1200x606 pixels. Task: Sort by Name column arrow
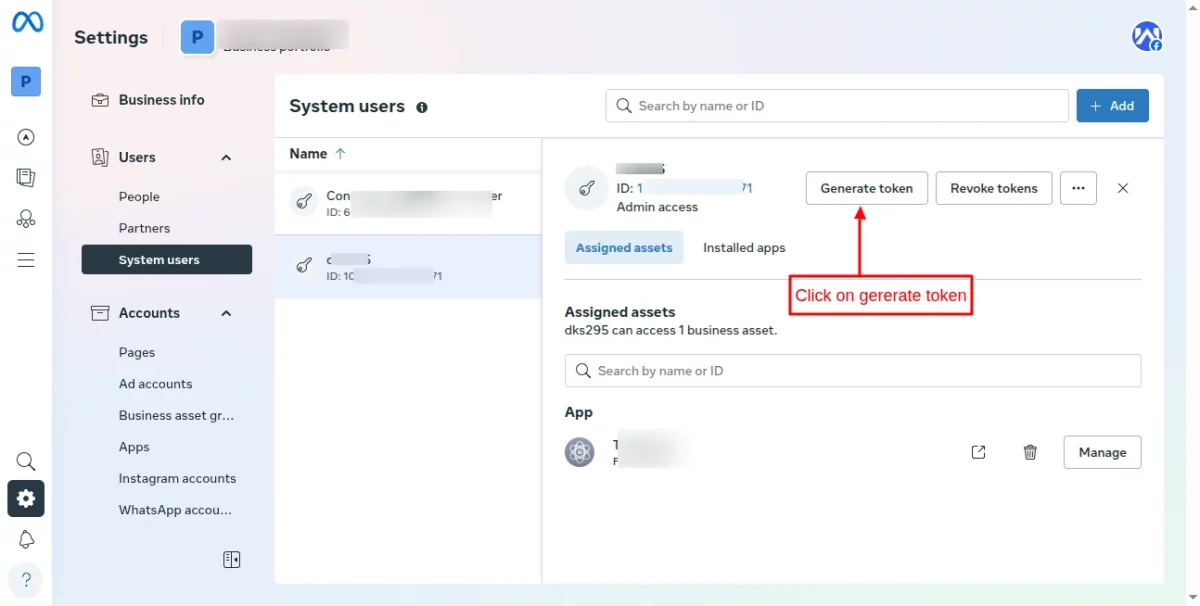click(x=338, y=153)
